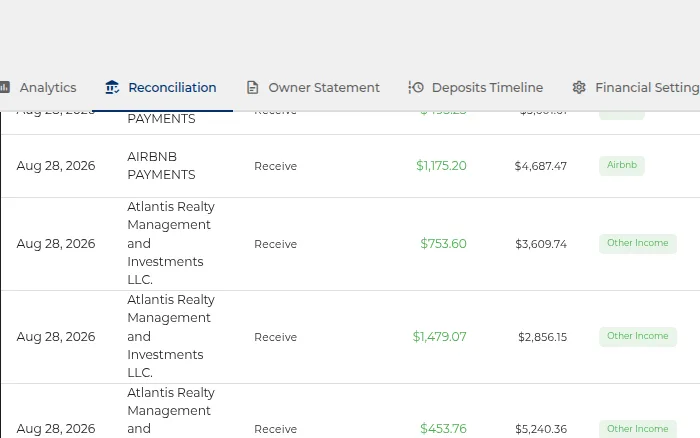Image resolution: width=700 pixels, height=438 pixels.
Task: Select the $753.60 amount
Action: [443, 244]
